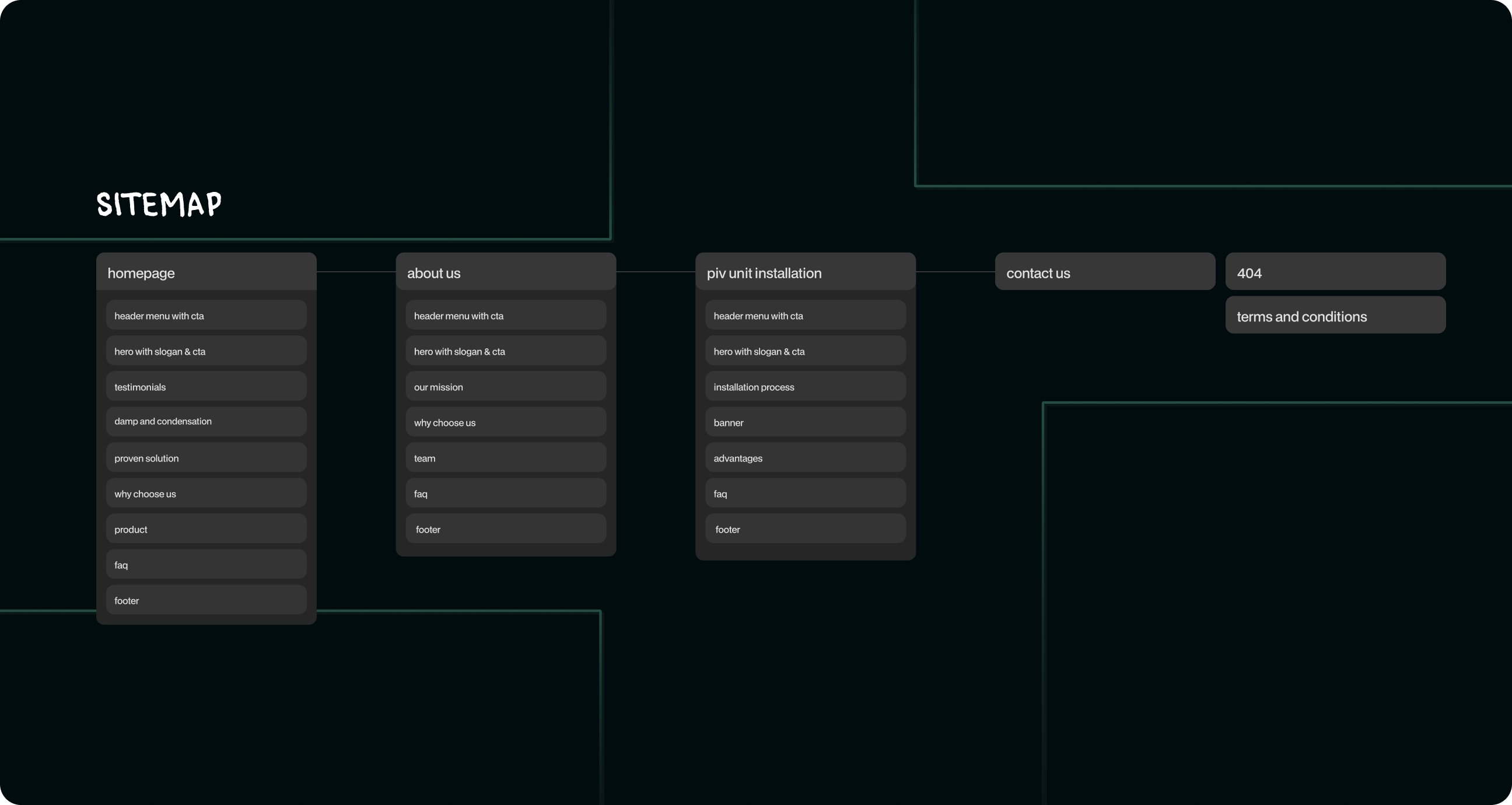Image resolution: width=1512 pixels, height=805 pixels.
Task: Select the homepage column header
Action: [206, 272]
